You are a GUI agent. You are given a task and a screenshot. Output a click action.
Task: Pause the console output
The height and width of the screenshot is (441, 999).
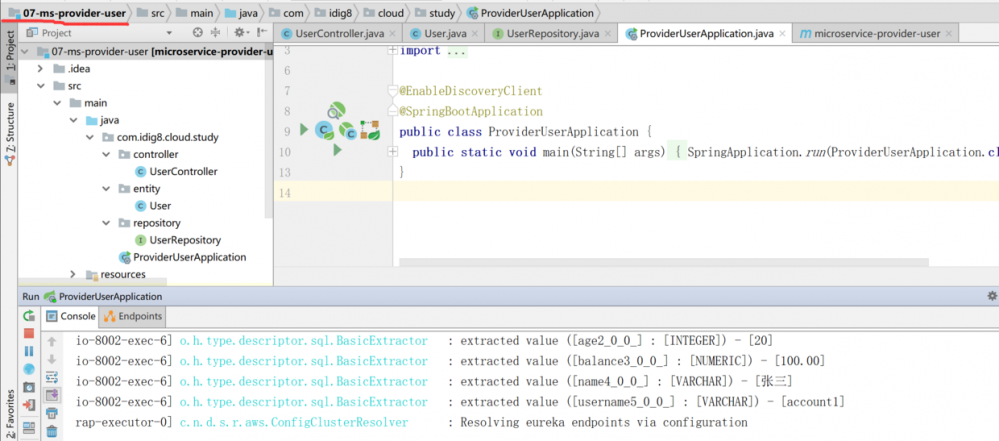29,351
